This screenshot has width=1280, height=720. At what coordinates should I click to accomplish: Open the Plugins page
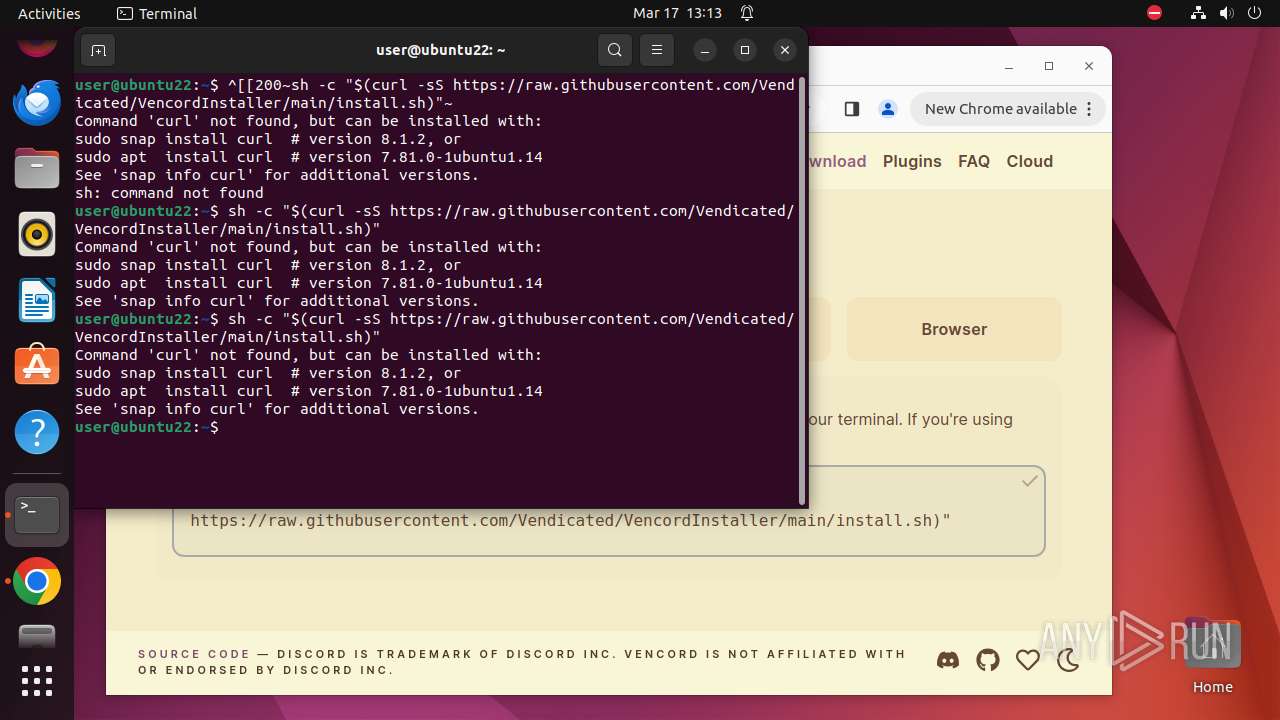click(x=912, y=161)
